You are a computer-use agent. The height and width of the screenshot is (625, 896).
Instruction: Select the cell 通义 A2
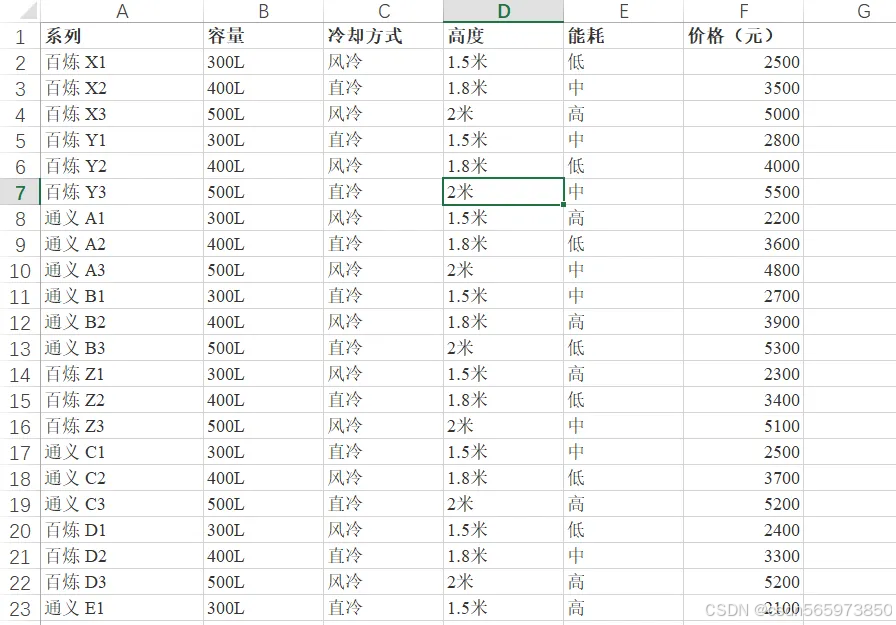coord(122,244)
